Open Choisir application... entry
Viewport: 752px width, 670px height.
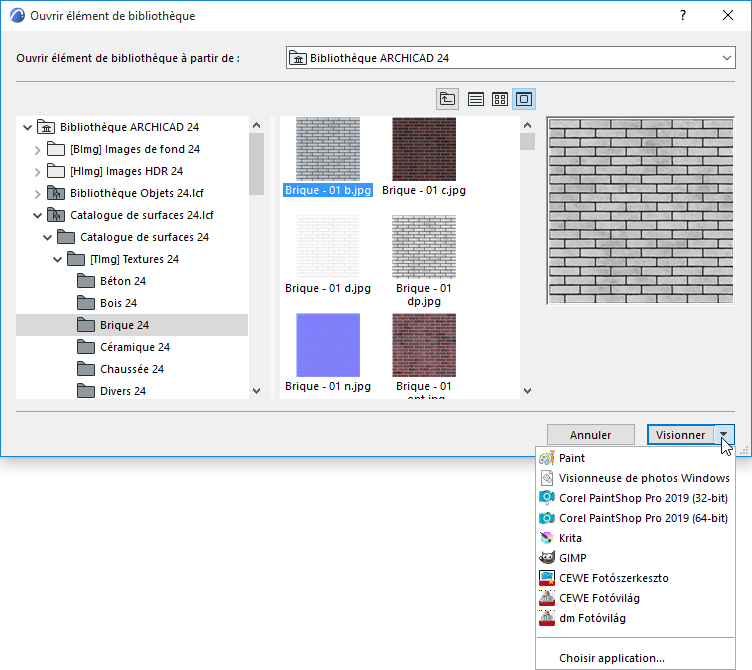point(635,658)
